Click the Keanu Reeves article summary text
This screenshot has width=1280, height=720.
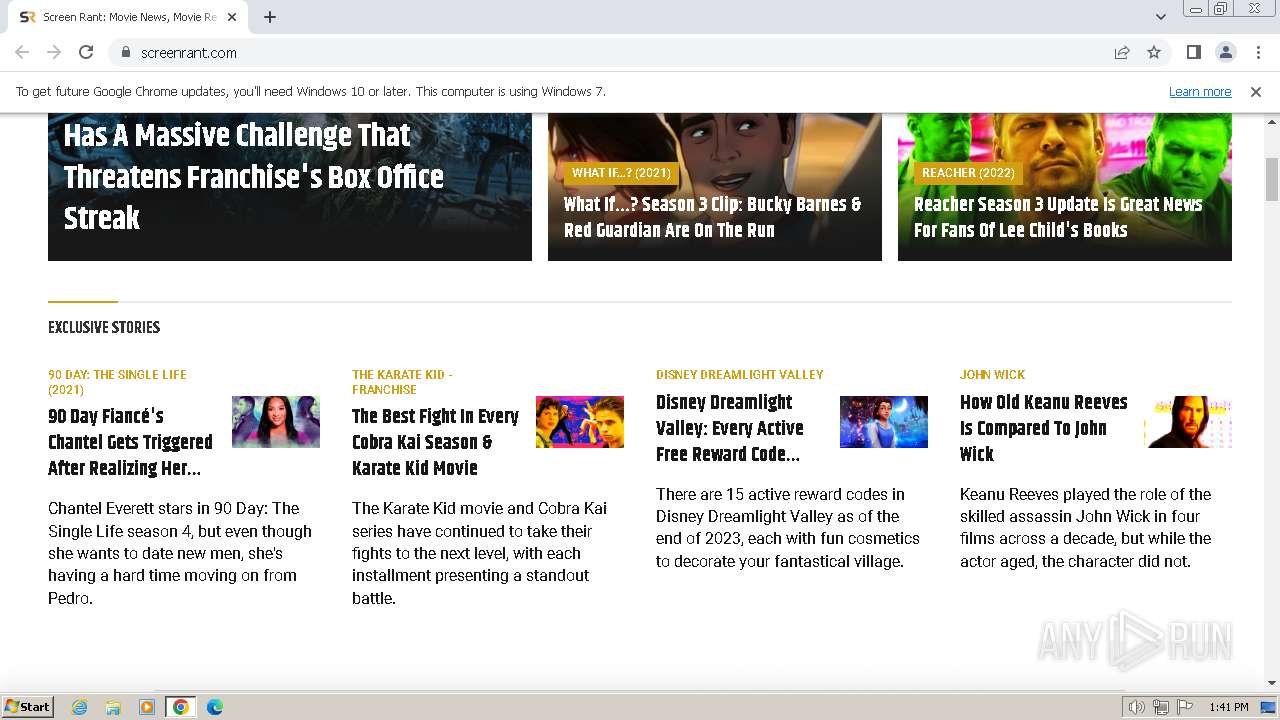click(x=1085, y=528)
